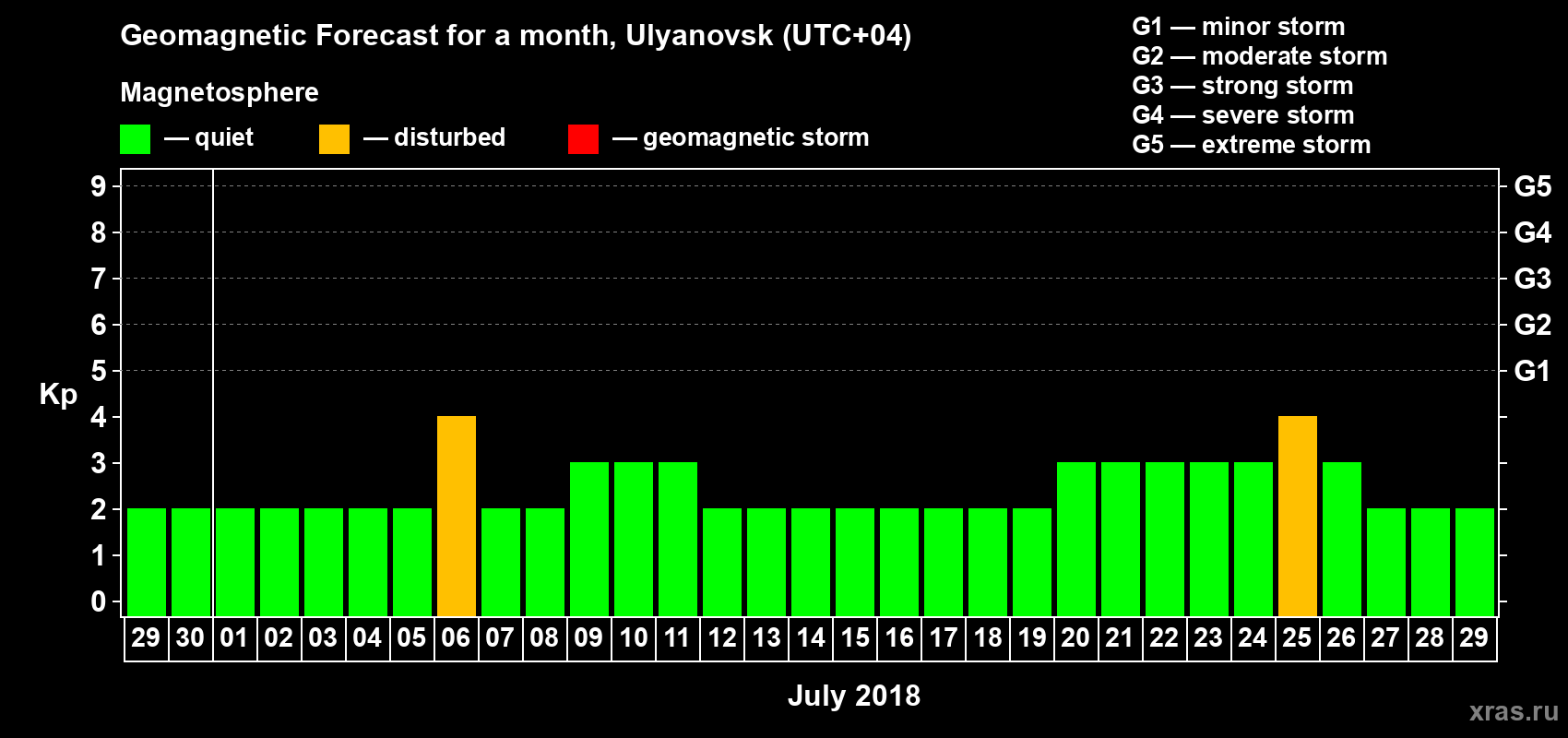Click the green bar for June 29
The height and width of the screenshot is (738, 1568).
pos(147,563)
